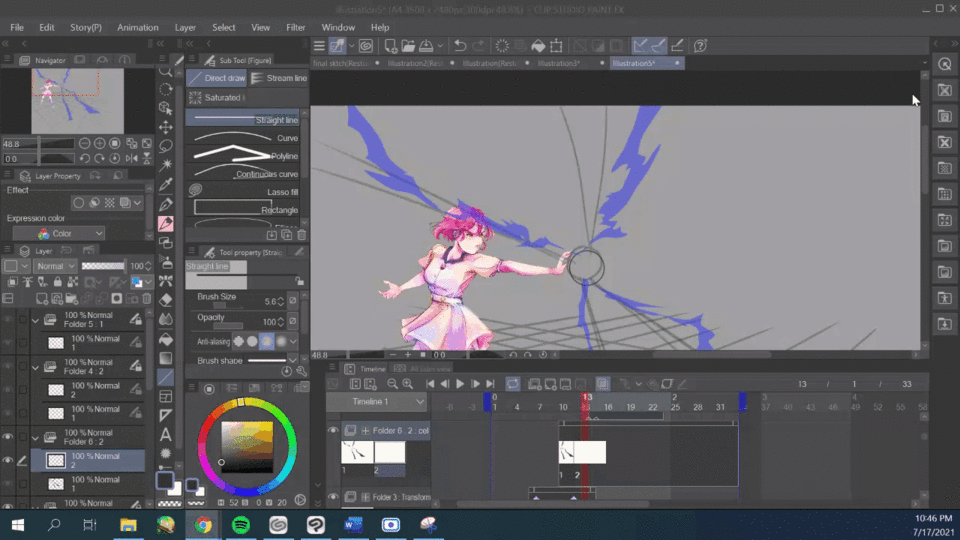Screen dimensions: 960x540
Task: Toggle loop playback in timeline
Action: pos(512,384)
